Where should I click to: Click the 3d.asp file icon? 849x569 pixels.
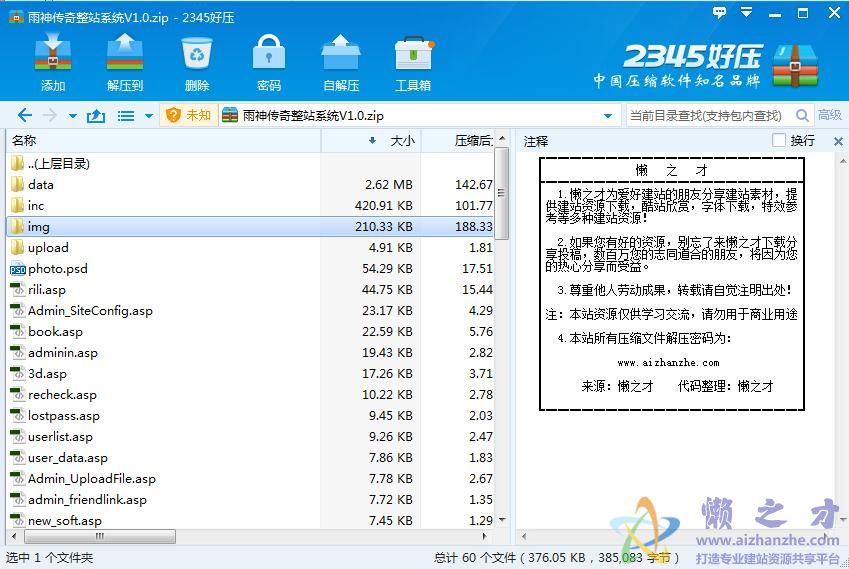coord(18,374)
